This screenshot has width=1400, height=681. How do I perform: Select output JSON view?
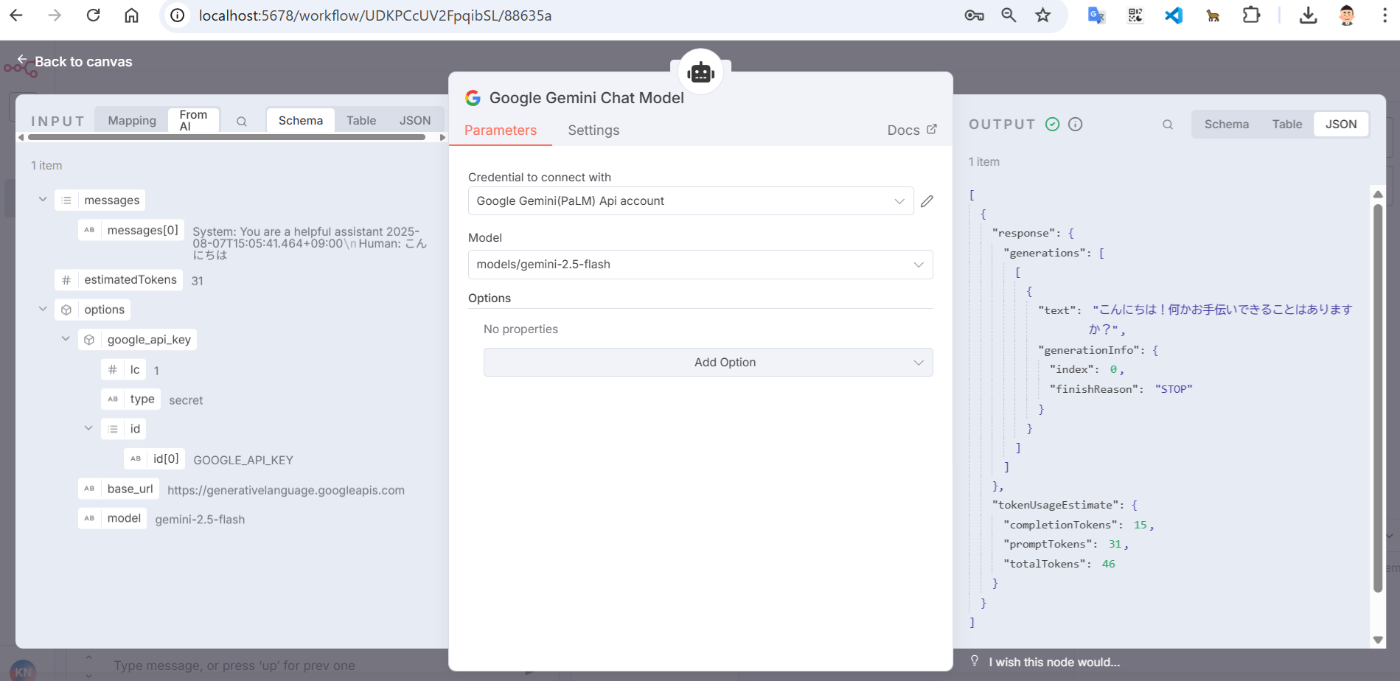click(x=1341, y=124)
